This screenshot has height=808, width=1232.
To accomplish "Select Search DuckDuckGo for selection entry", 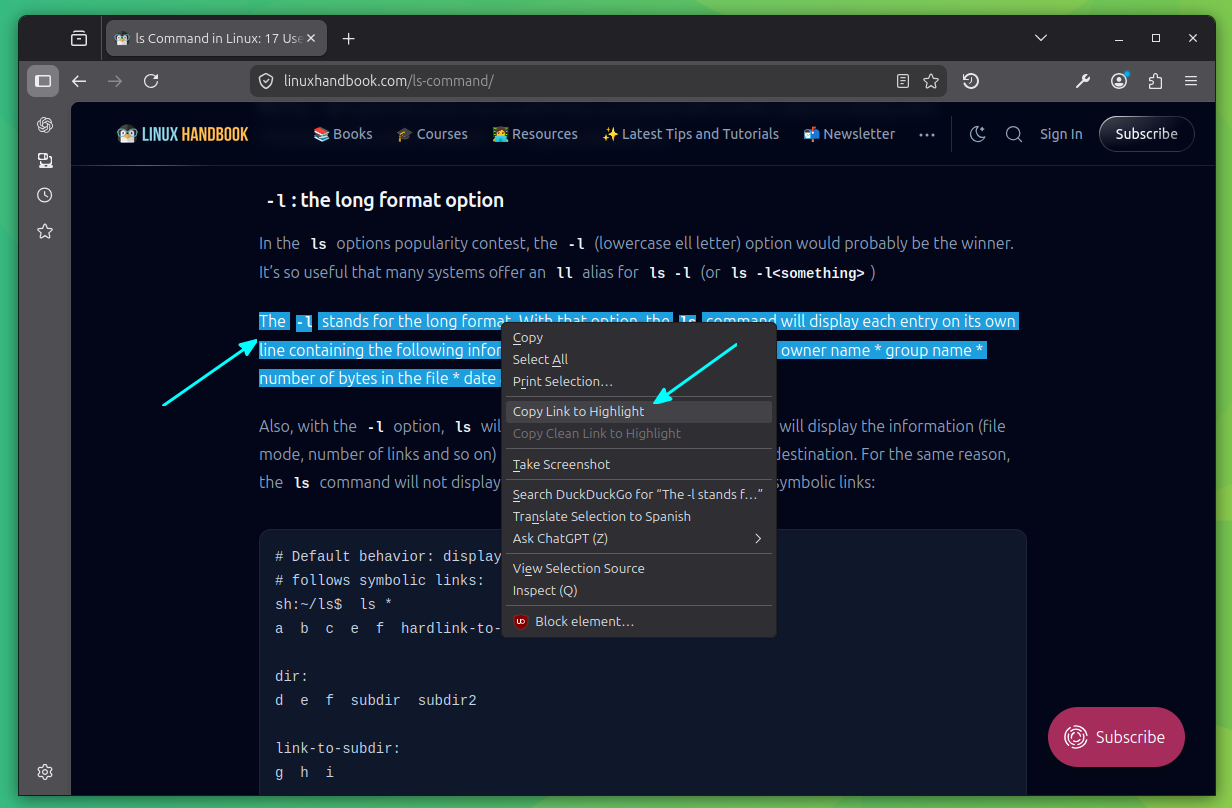I will (x=639, y=495).
